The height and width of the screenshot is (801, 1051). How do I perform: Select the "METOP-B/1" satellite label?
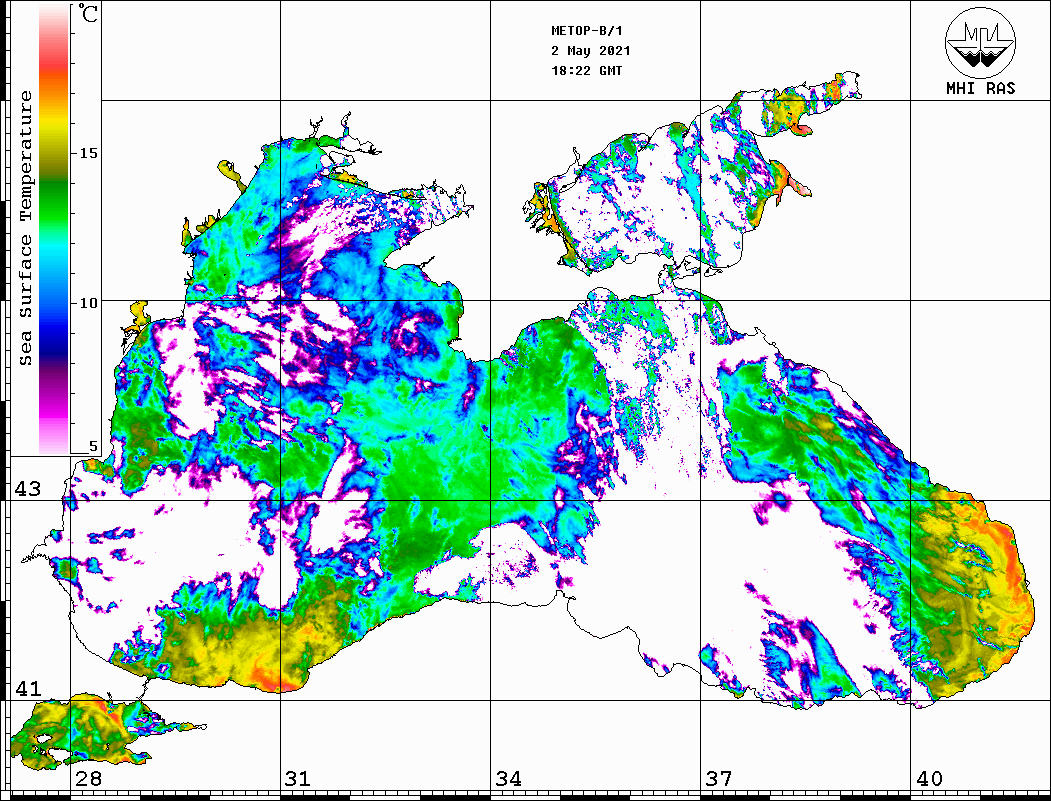point(587,31)
